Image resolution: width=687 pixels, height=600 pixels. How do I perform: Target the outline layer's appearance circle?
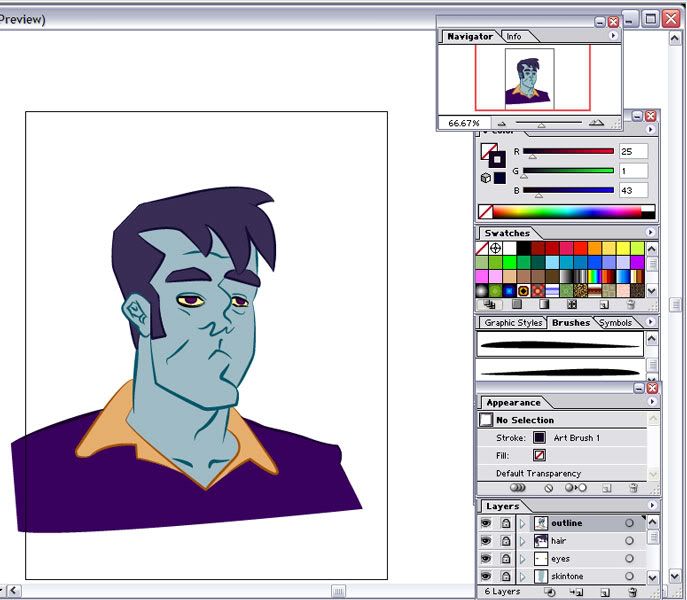click(629, 523)
